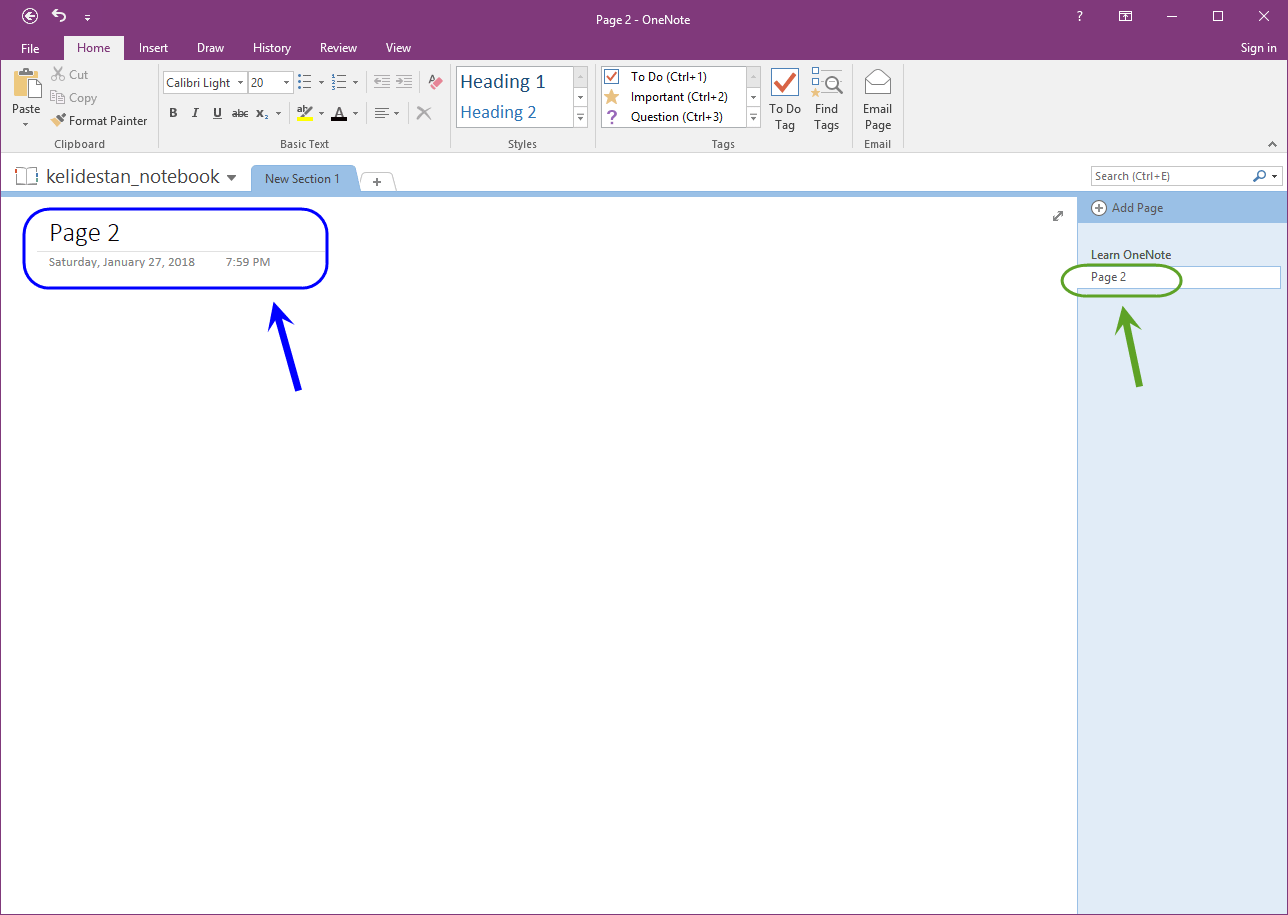The width and height of the screenshot is (1288, 915).
Task: Click the Email Page button
Action: click(877, 100)
